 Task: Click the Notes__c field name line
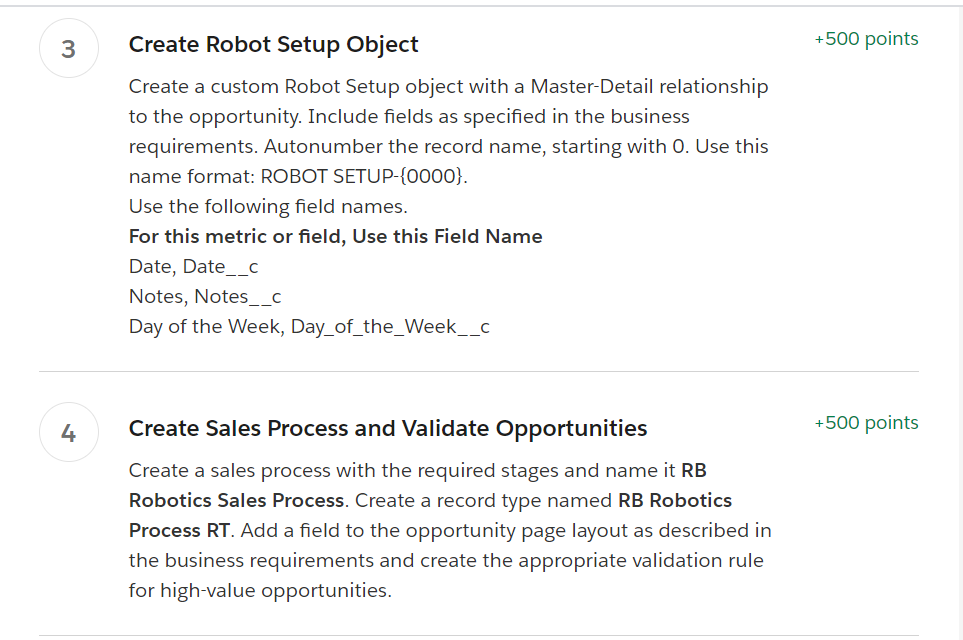tap(205, 297)
